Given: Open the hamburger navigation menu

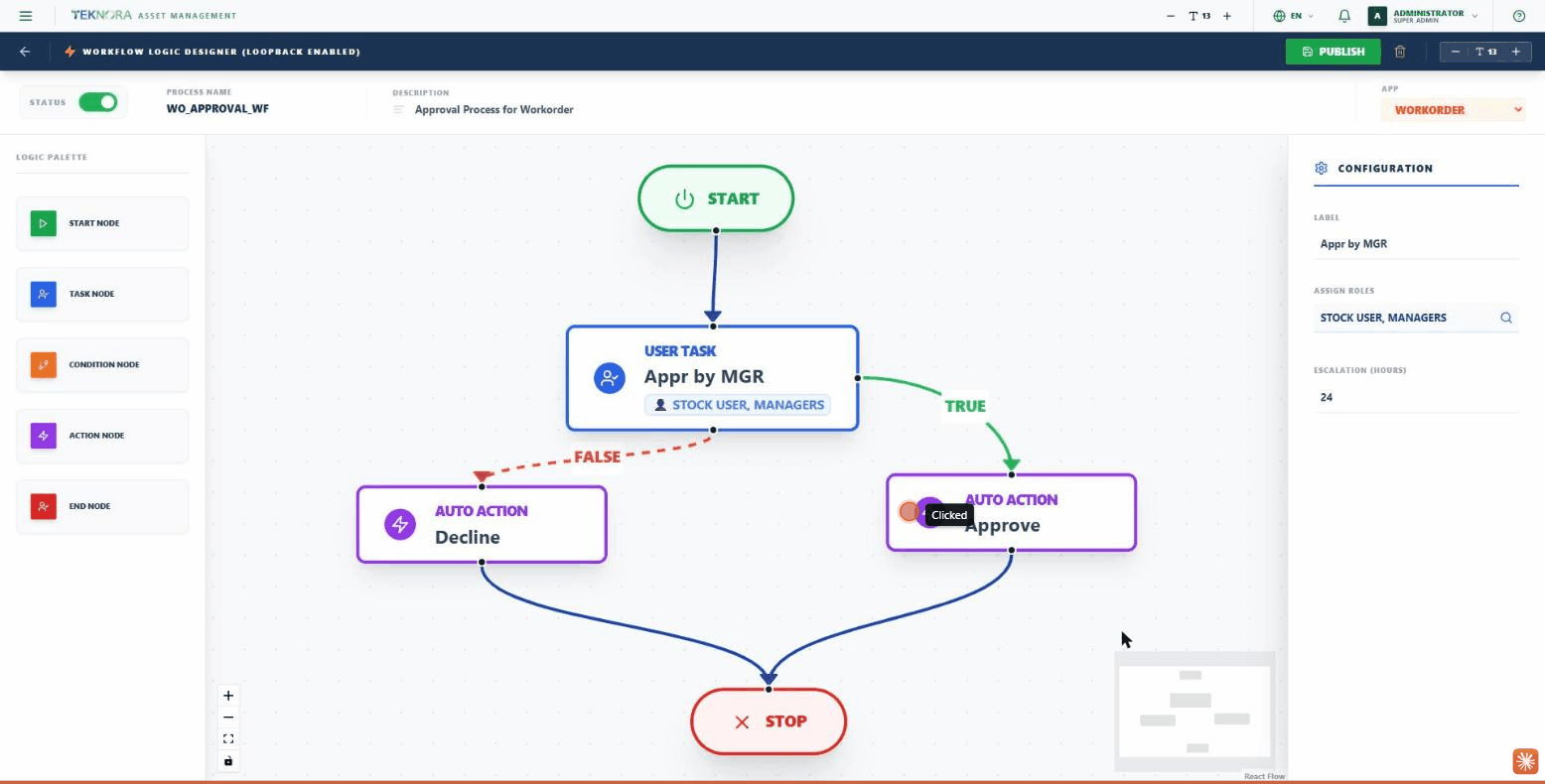Looking at the screenshot, I should (26, 16).
